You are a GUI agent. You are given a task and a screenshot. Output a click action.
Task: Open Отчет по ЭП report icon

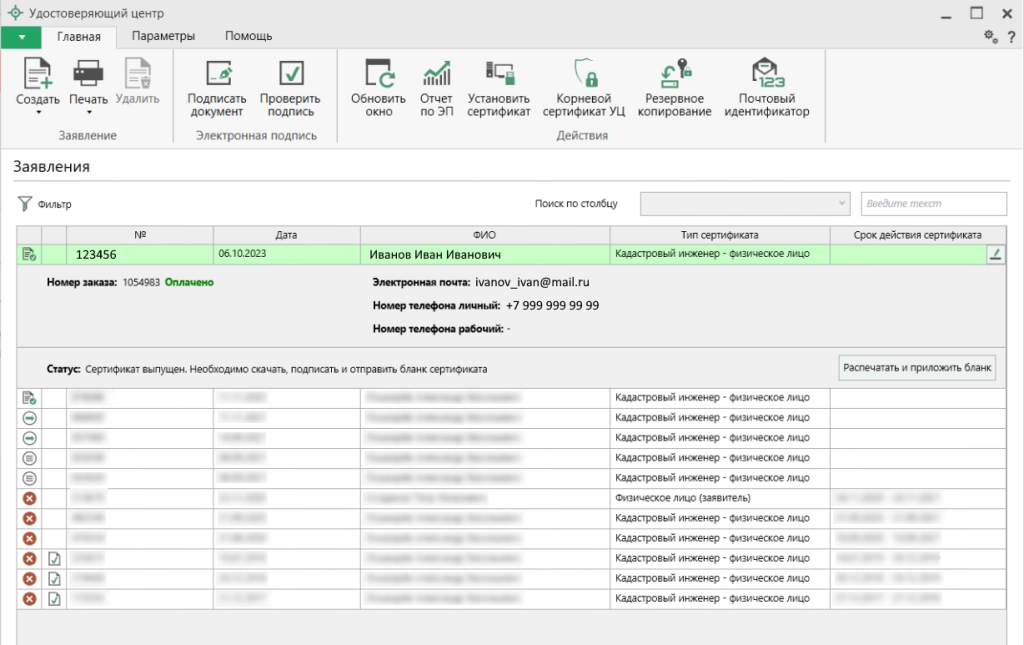coord(436,73)
